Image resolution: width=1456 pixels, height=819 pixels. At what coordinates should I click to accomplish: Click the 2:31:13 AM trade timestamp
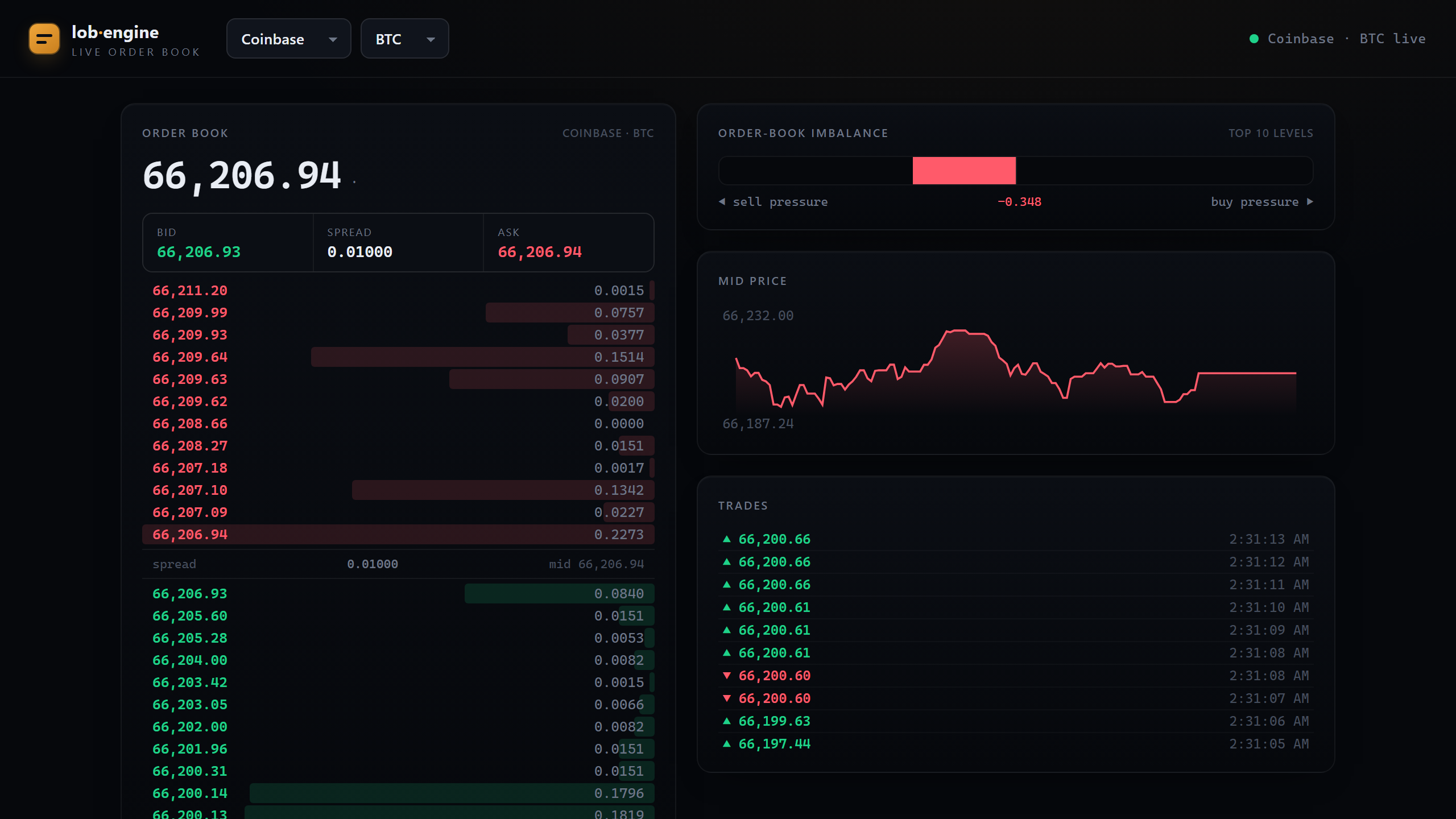click(x=1269, y=539)
